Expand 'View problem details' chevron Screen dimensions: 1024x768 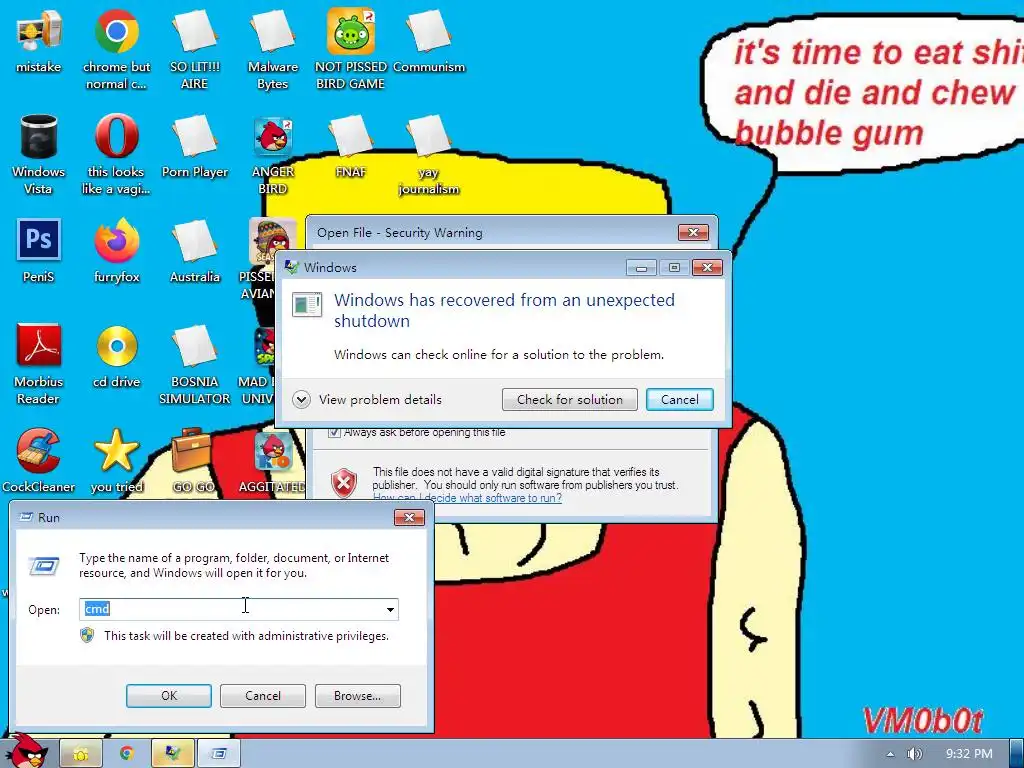(301, 399)
